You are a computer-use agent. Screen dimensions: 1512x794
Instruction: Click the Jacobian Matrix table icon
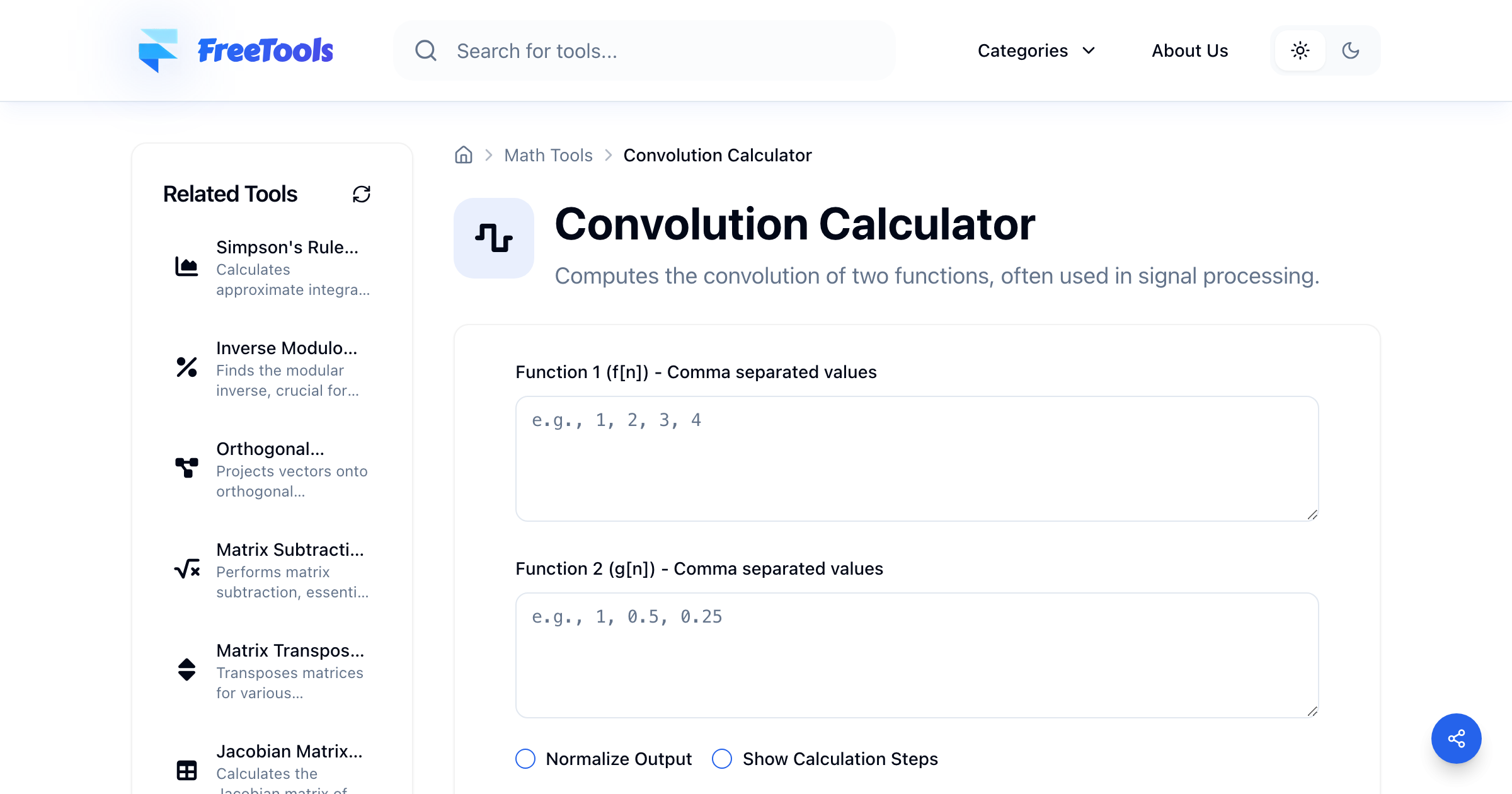click(186, 770)
